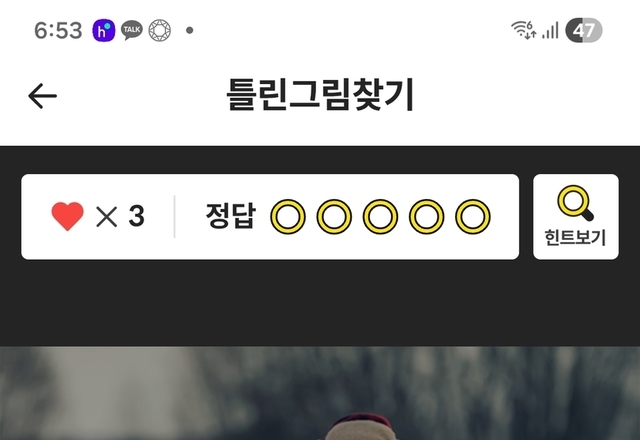Tap the remaining lives count 3
The height and width of the screenshot is (440, 640).
[136, 216]
